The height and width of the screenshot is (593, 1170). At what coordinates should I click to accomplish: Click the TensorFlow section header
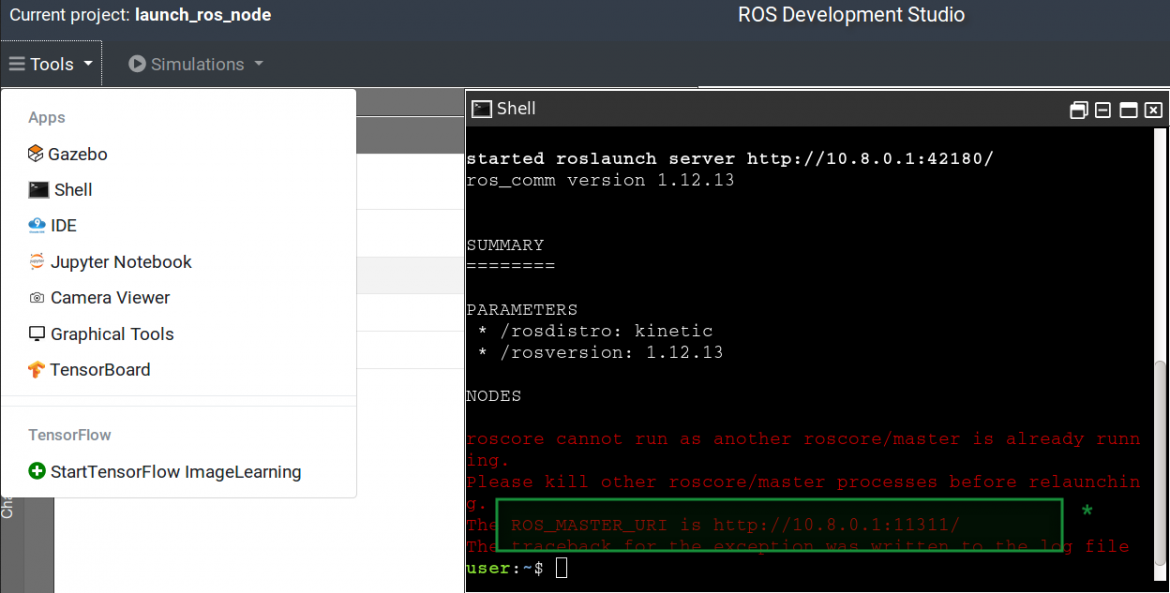pyautogui.click(x=69, y=435)
